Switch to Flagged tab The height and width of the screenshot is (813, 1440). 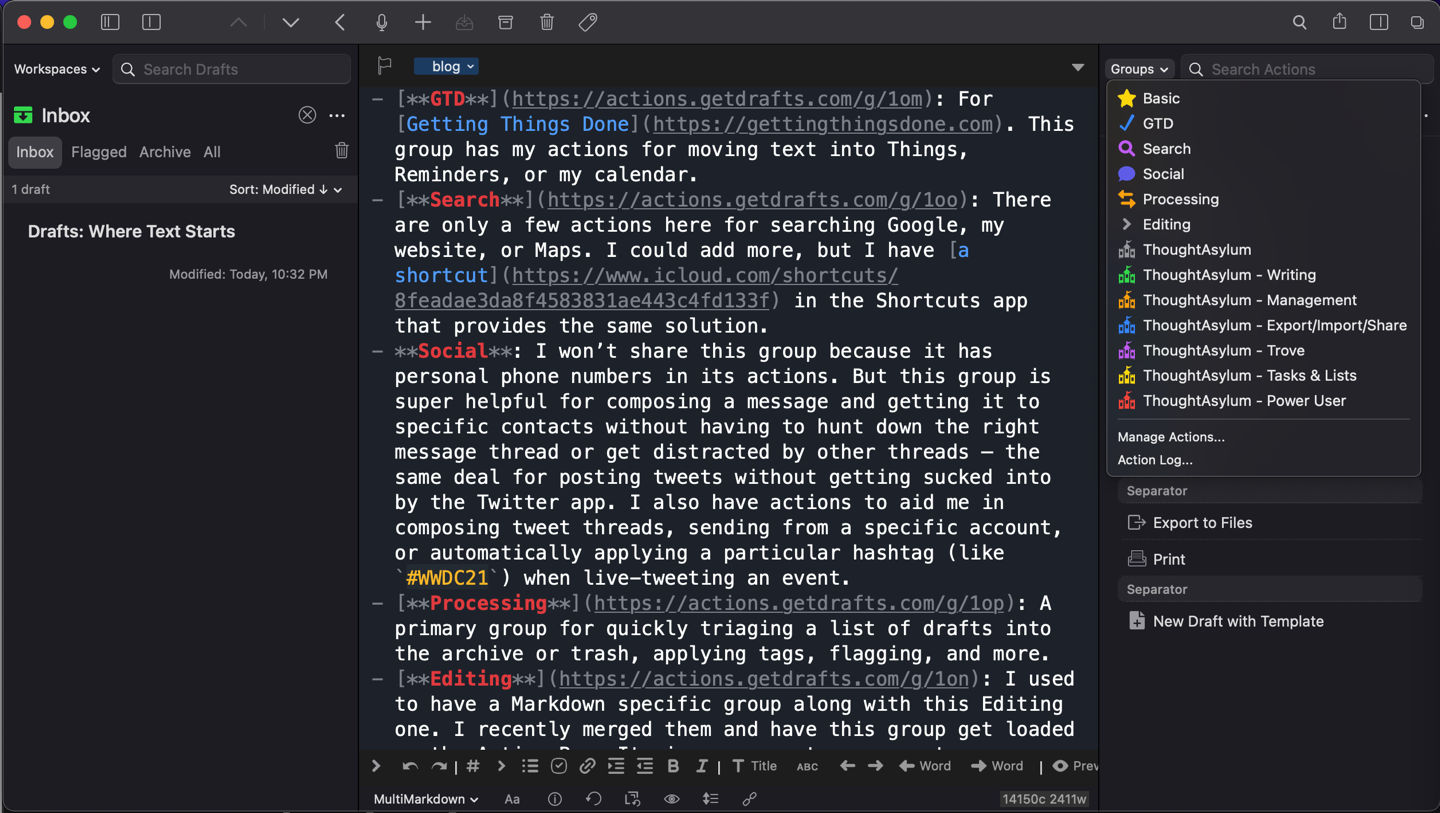99,152
